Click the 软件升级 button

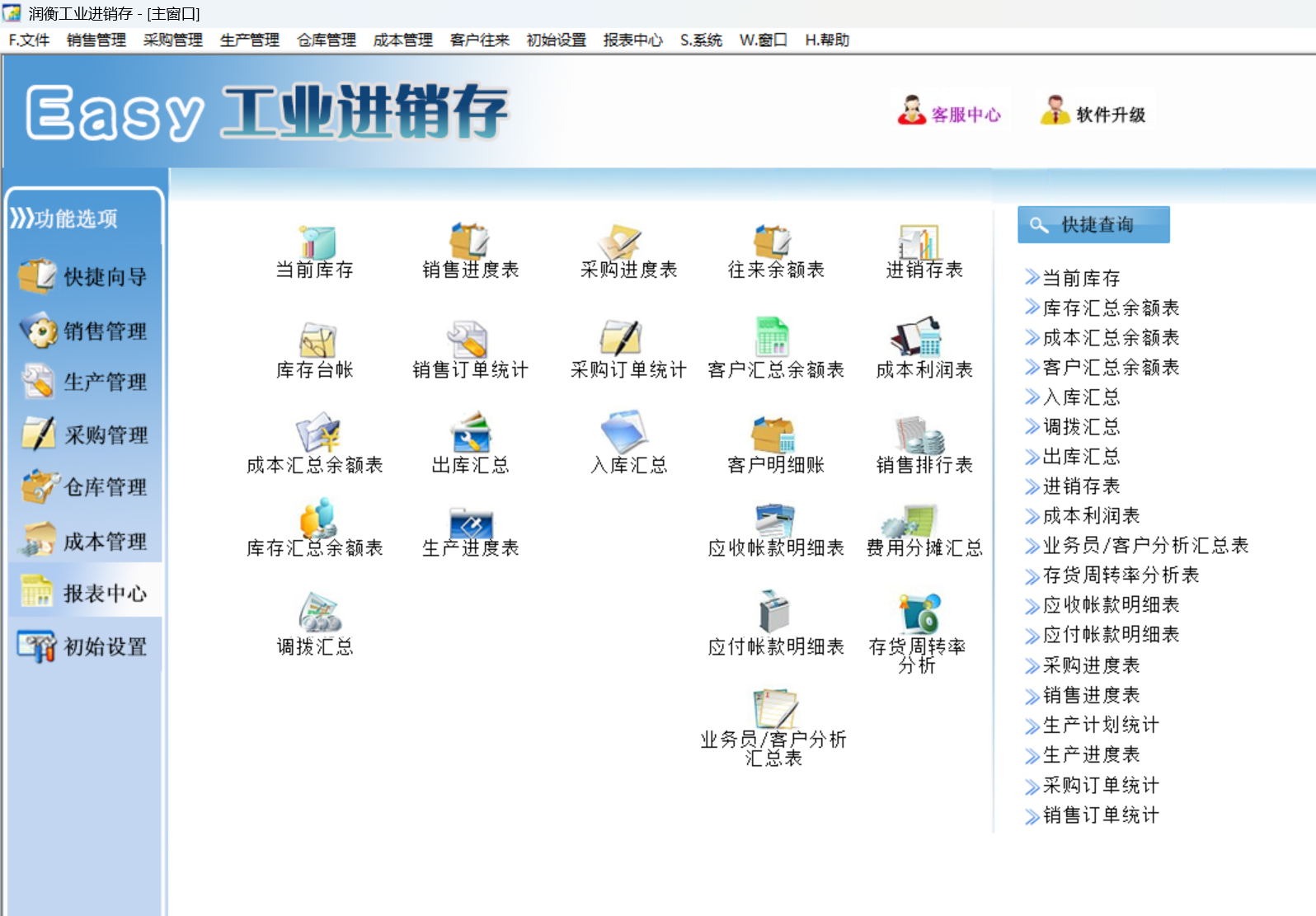[x=1093, y=111]
